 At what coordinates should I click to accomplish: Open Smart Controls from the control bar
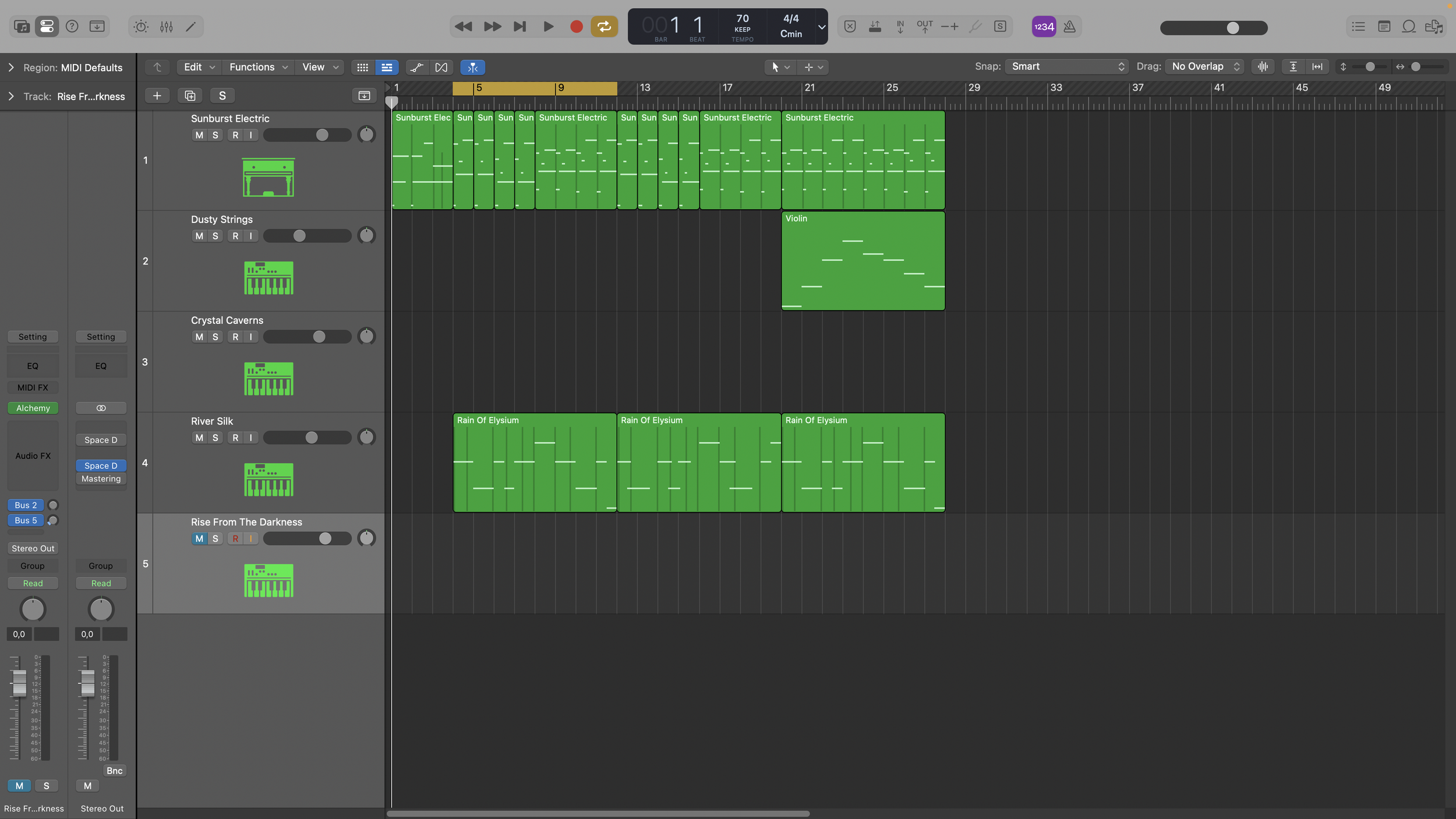coord(141,27)
